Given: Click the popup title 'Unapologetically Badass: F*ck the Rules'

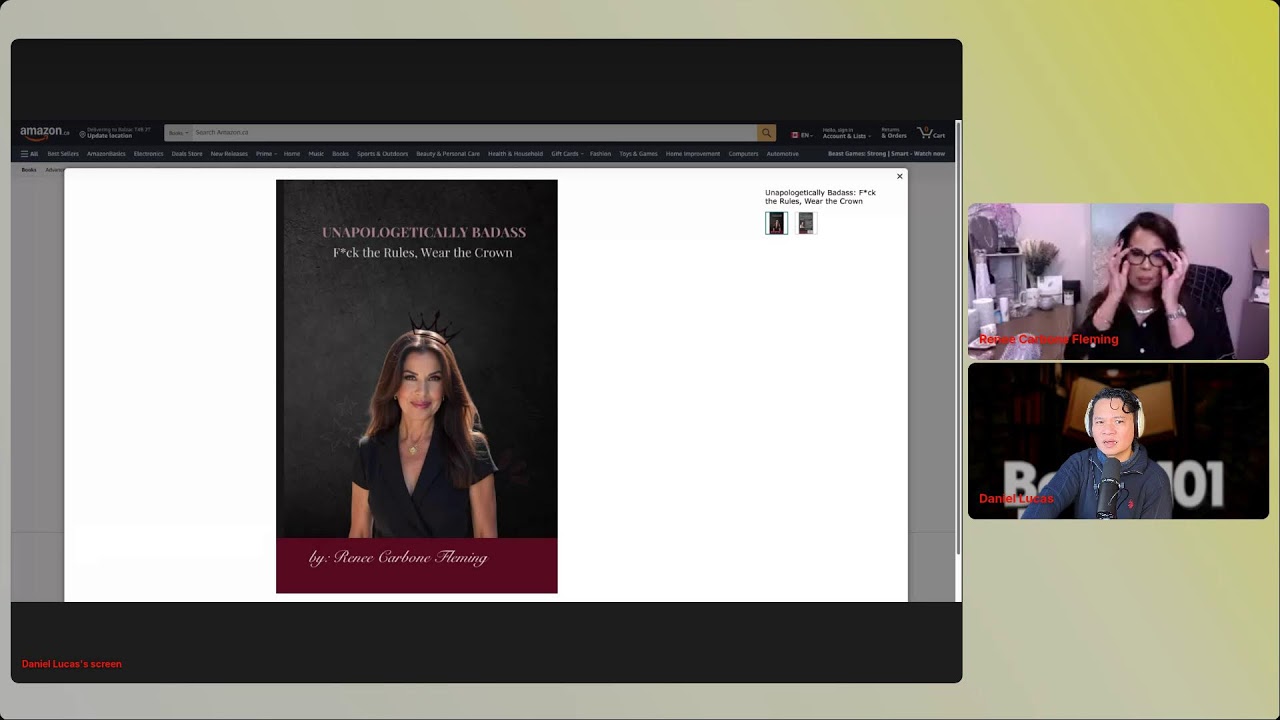Looking at the screenshot, I should (x=820, y=197).
